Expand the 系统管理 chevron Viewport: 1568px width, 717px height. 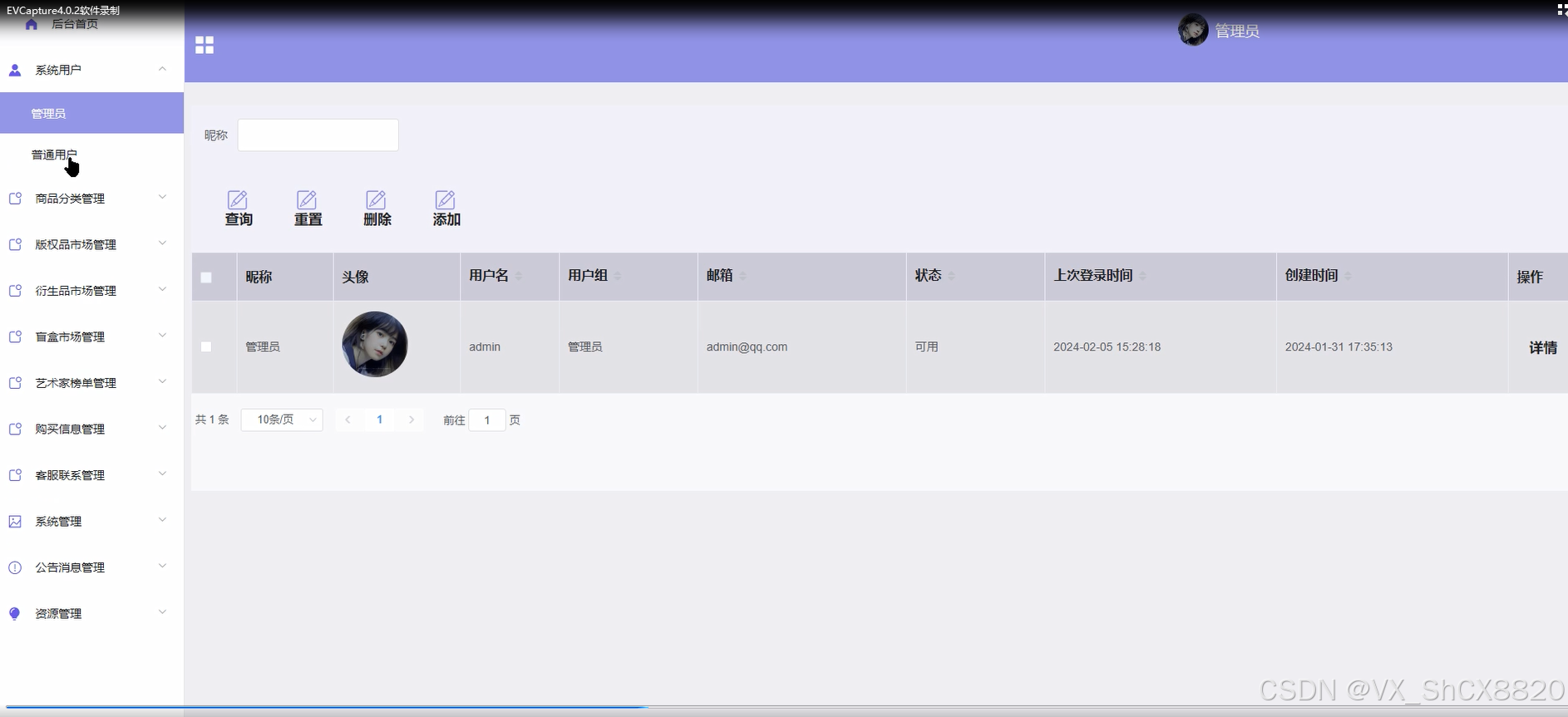click(x=162, y=520)
